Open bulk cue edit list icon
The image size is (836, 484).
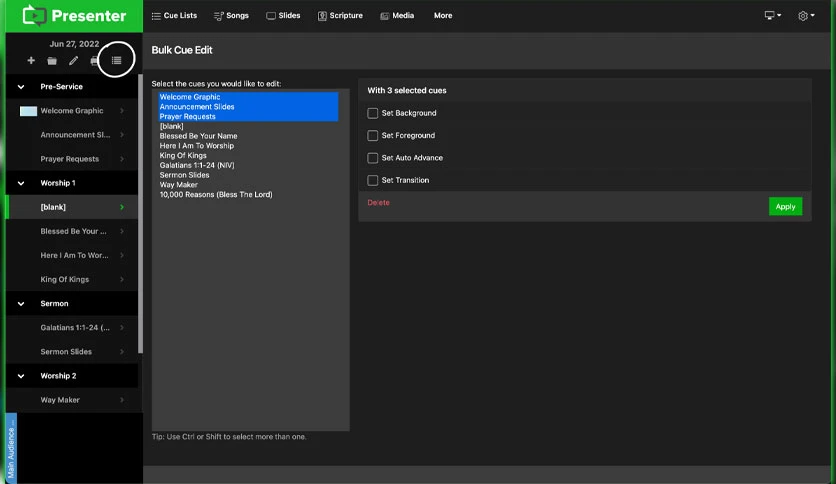pos(116,60)
